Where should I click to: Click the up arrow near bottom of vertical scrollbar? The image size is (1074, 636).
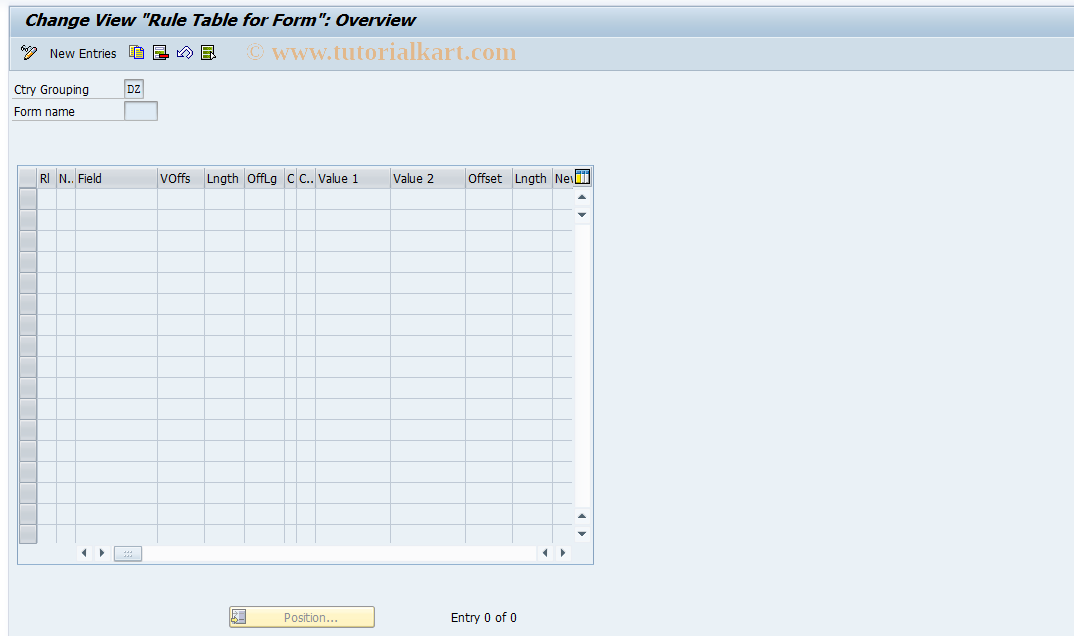582,516
